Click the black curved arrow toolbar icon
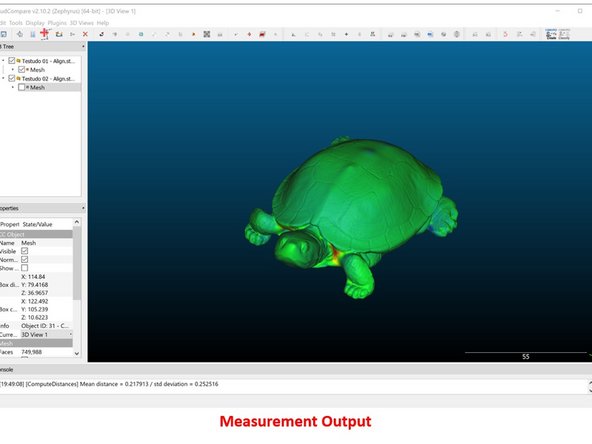This screenshot has height=444, width=592. point(101,34)
